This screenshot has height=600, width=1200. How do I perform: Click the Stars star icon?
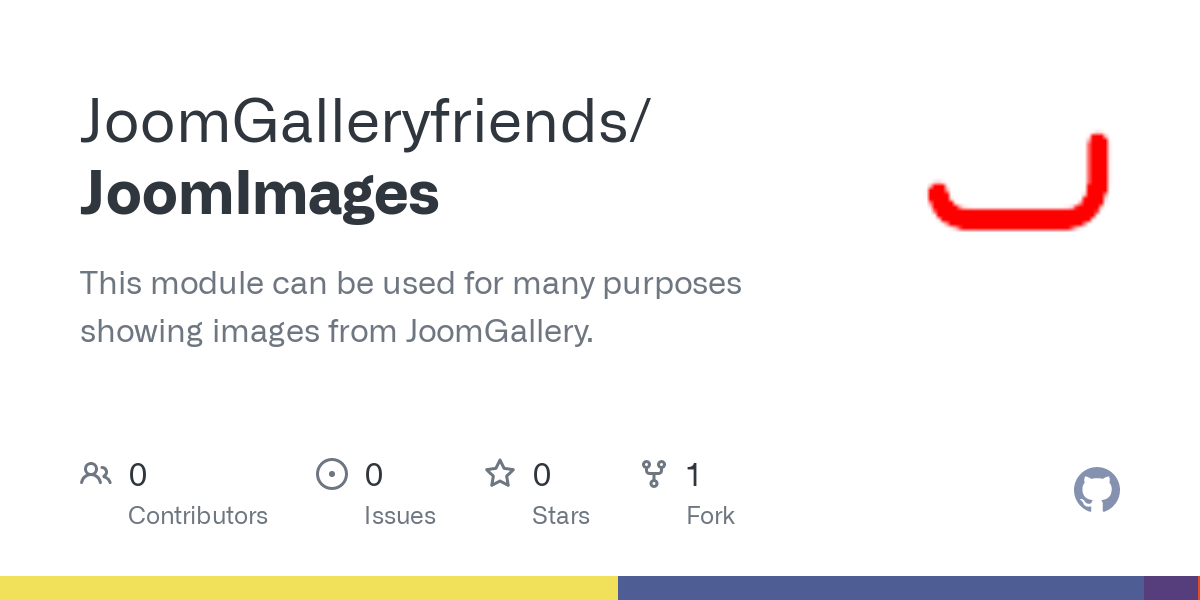click(x=500, y=473)
